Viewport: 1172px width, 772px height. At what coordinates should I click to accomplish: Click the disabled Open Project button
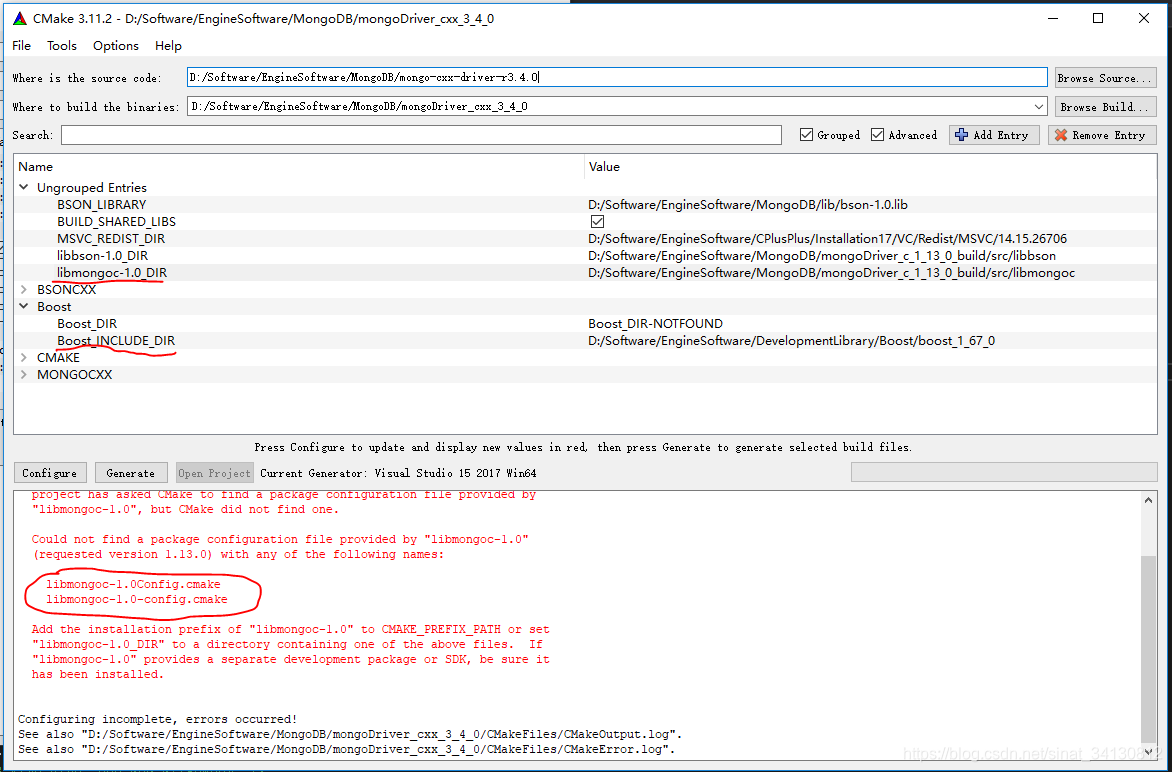(x=215, y=473)
